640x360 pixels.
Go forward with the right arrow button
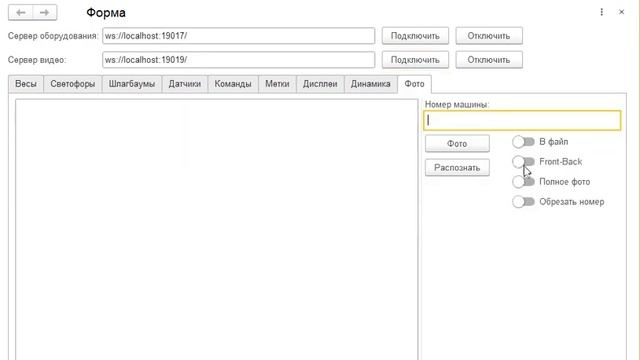click(x=44, y=13)
